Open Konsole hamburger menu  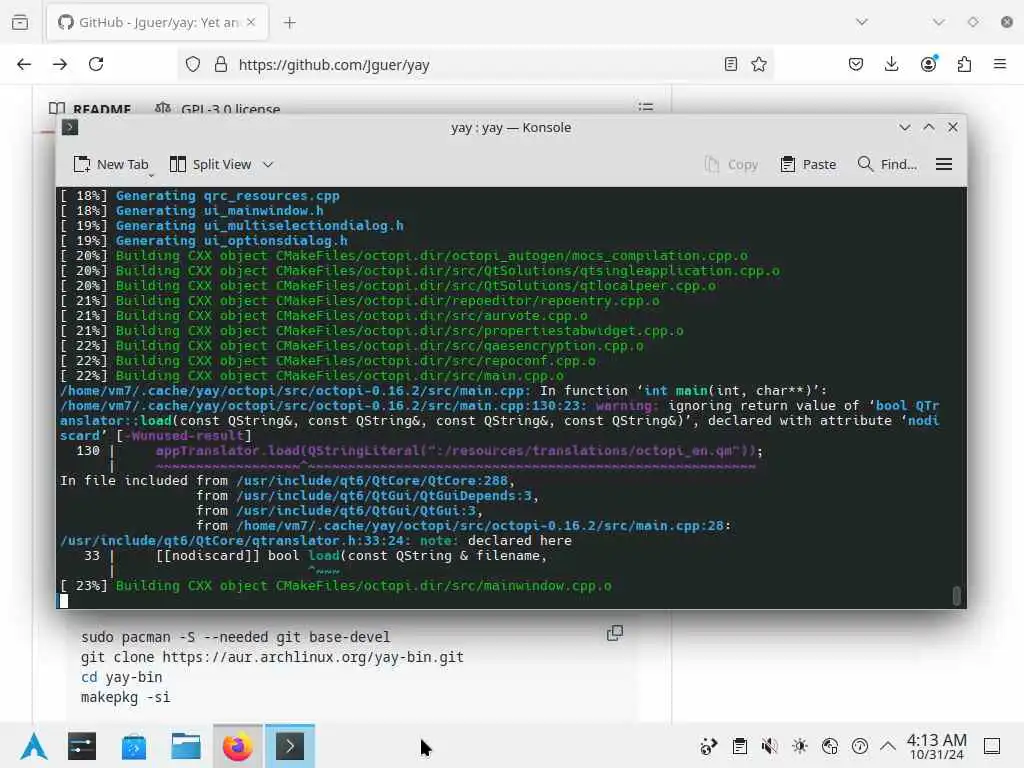coord(944,165)
